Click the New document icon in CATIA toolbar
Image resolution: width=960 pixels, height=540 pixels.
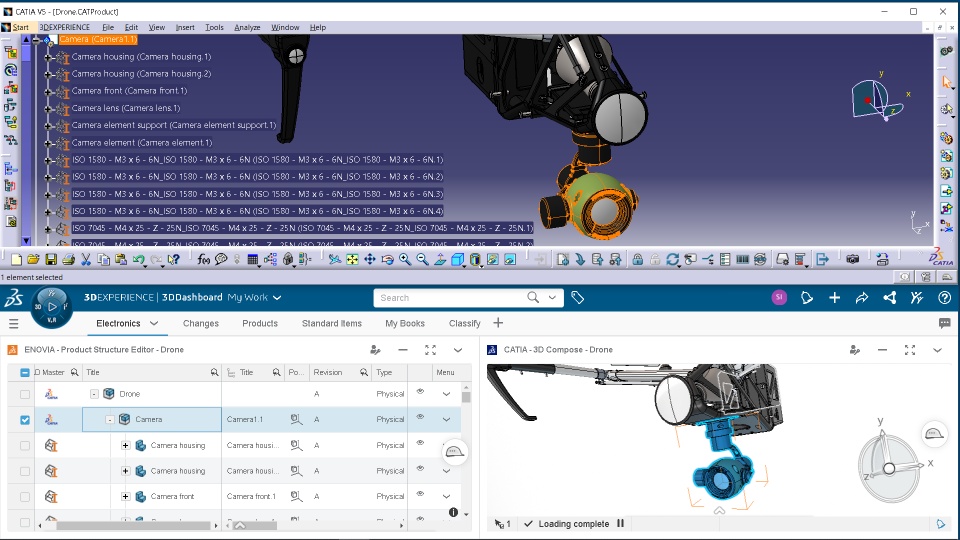click(x=17, y=260)
